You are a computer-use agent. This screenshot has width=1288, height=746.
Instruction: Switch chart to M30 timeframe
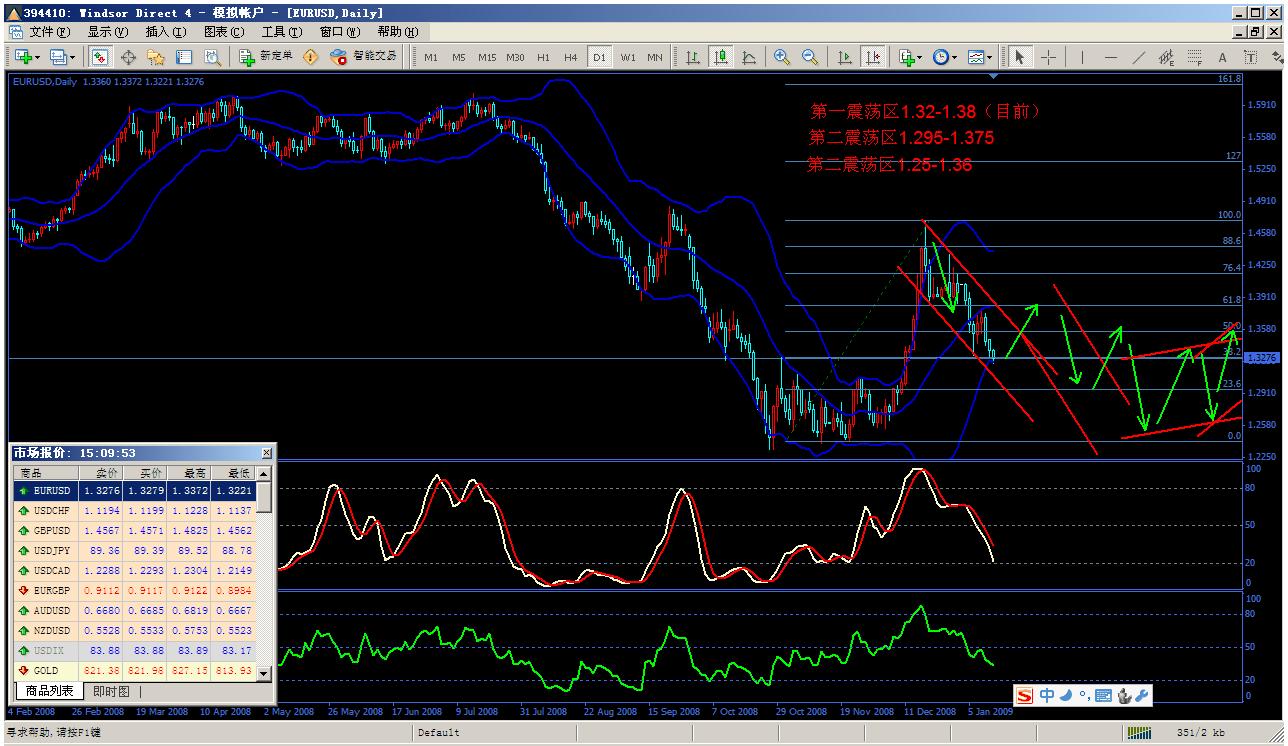pos(515,57)
